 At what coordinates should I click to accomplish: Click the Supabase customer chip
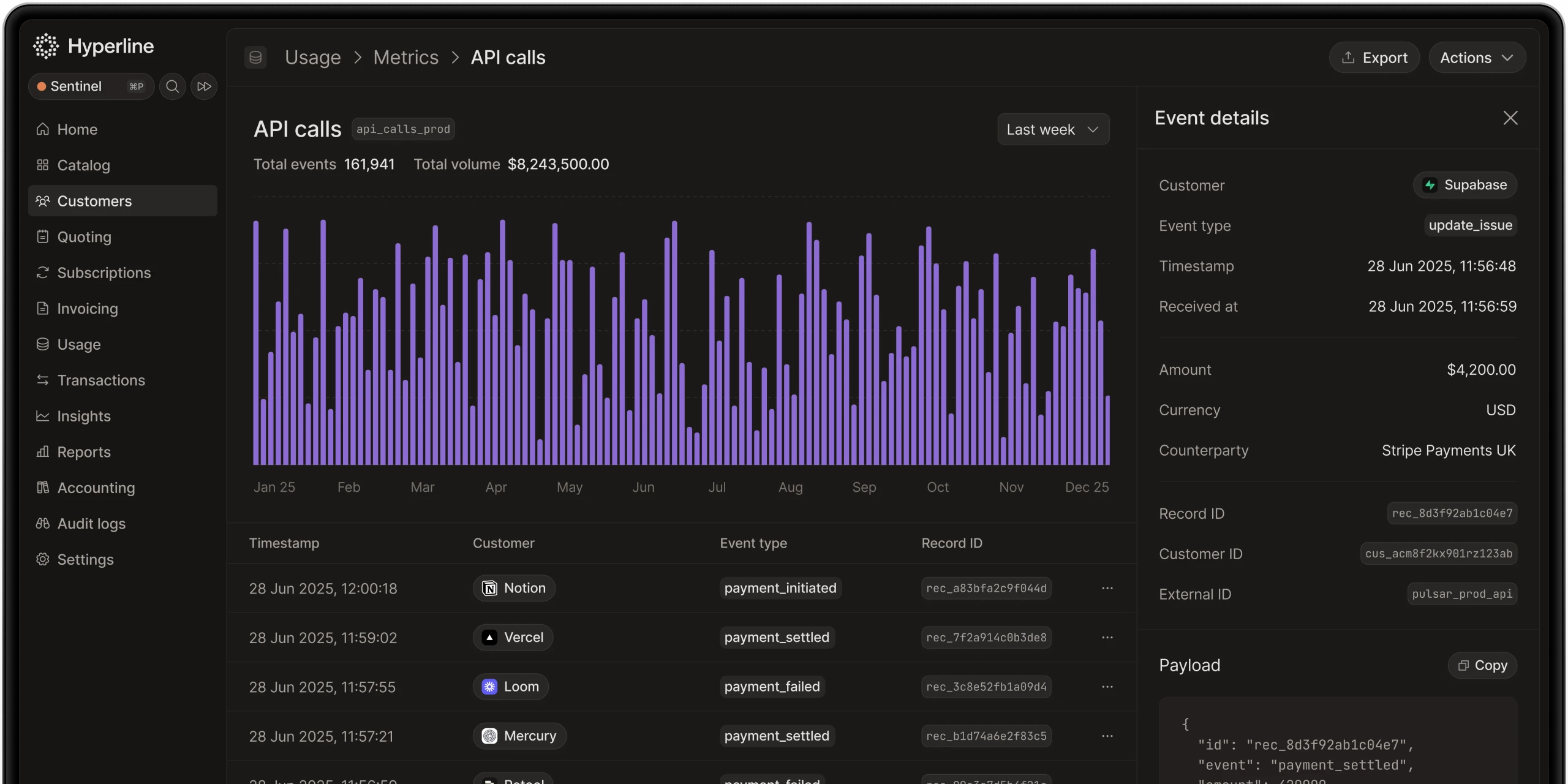1465,185
